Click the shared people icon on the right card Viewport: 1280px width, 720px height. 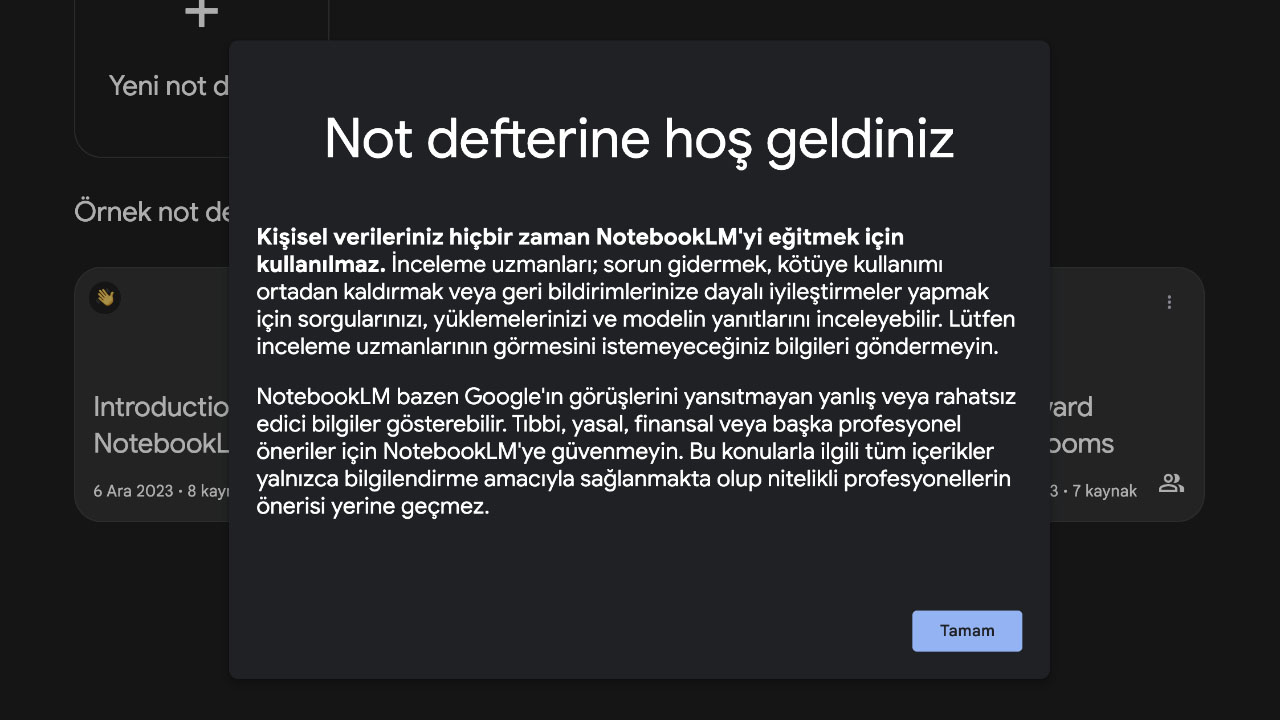[x=1171, y=484]
